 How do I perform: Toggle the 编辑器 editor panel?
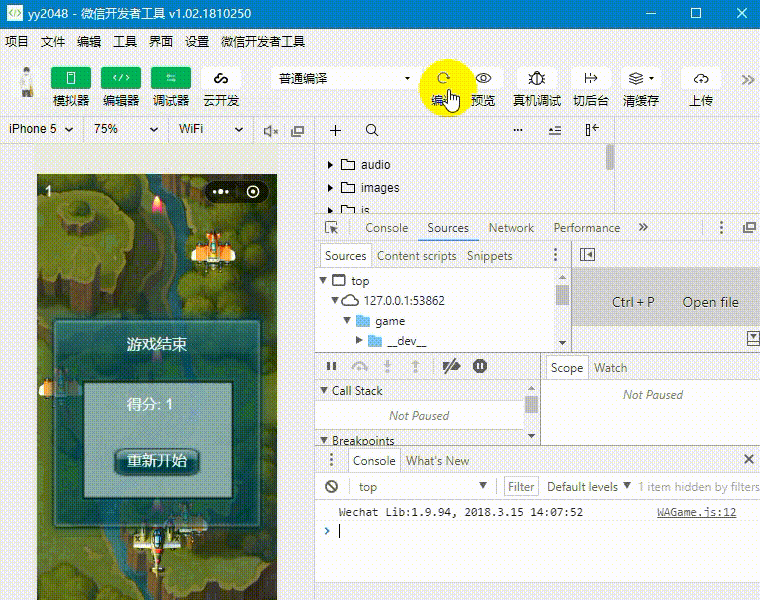click(x=121, y=78)
